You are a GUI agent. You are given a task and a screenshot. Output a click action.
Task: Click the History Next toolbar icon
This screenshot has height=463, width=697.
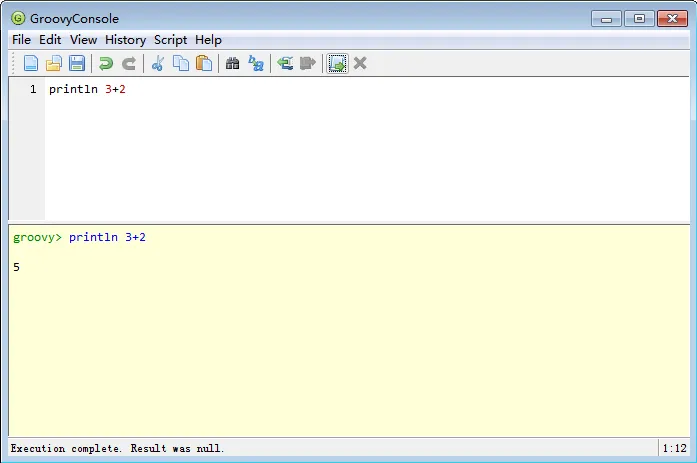click(308, 64)
